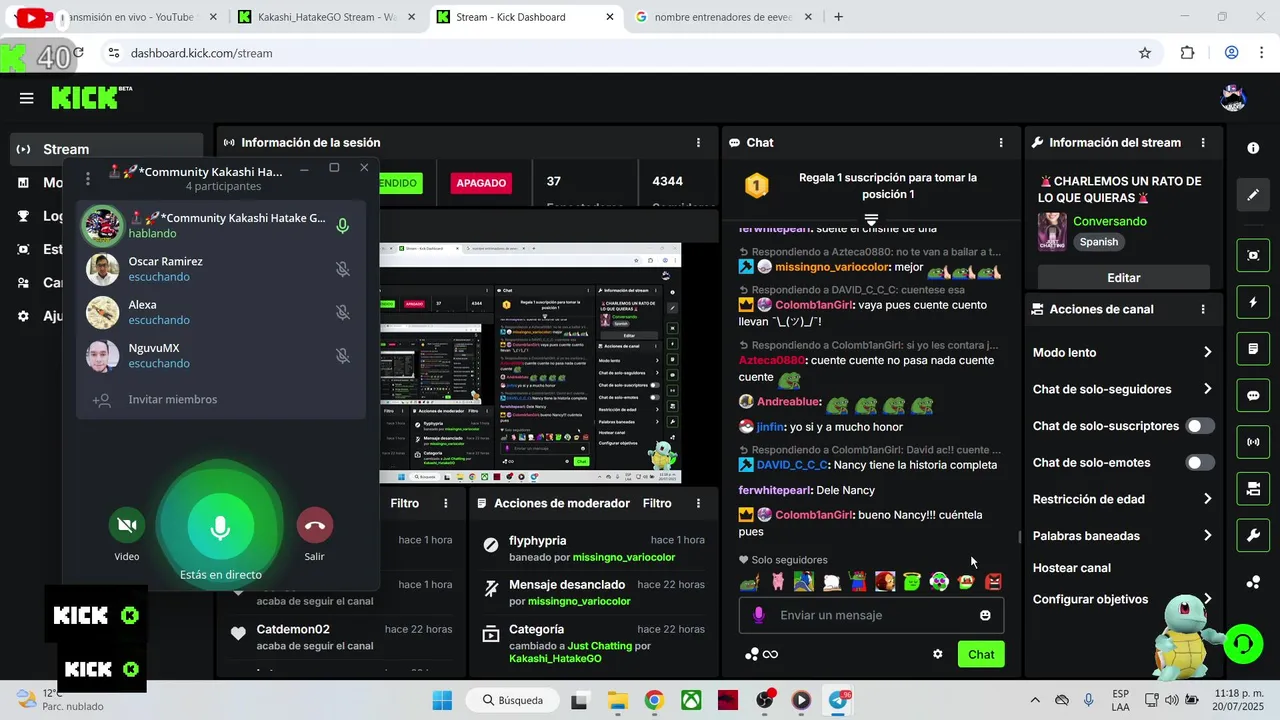Viewport: 1280px width, 720px height.
Task: Open the emoji picker in message box
Action: click(x=985, y=615)
